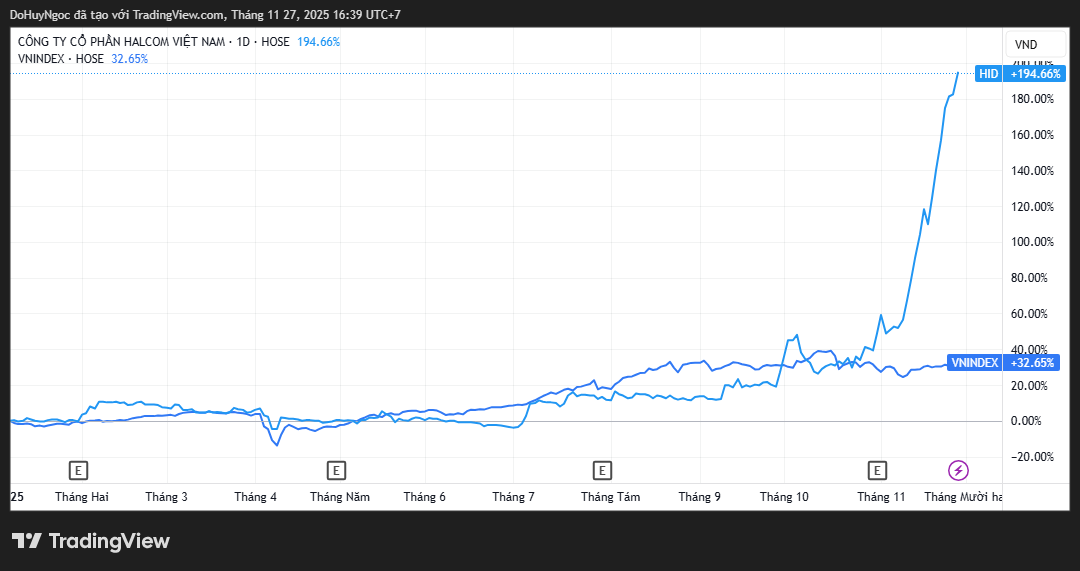Click the Tháng 11 time axis label
Image resolution: width=1080 pixels, height=571 pixels.
pos(881,497)
